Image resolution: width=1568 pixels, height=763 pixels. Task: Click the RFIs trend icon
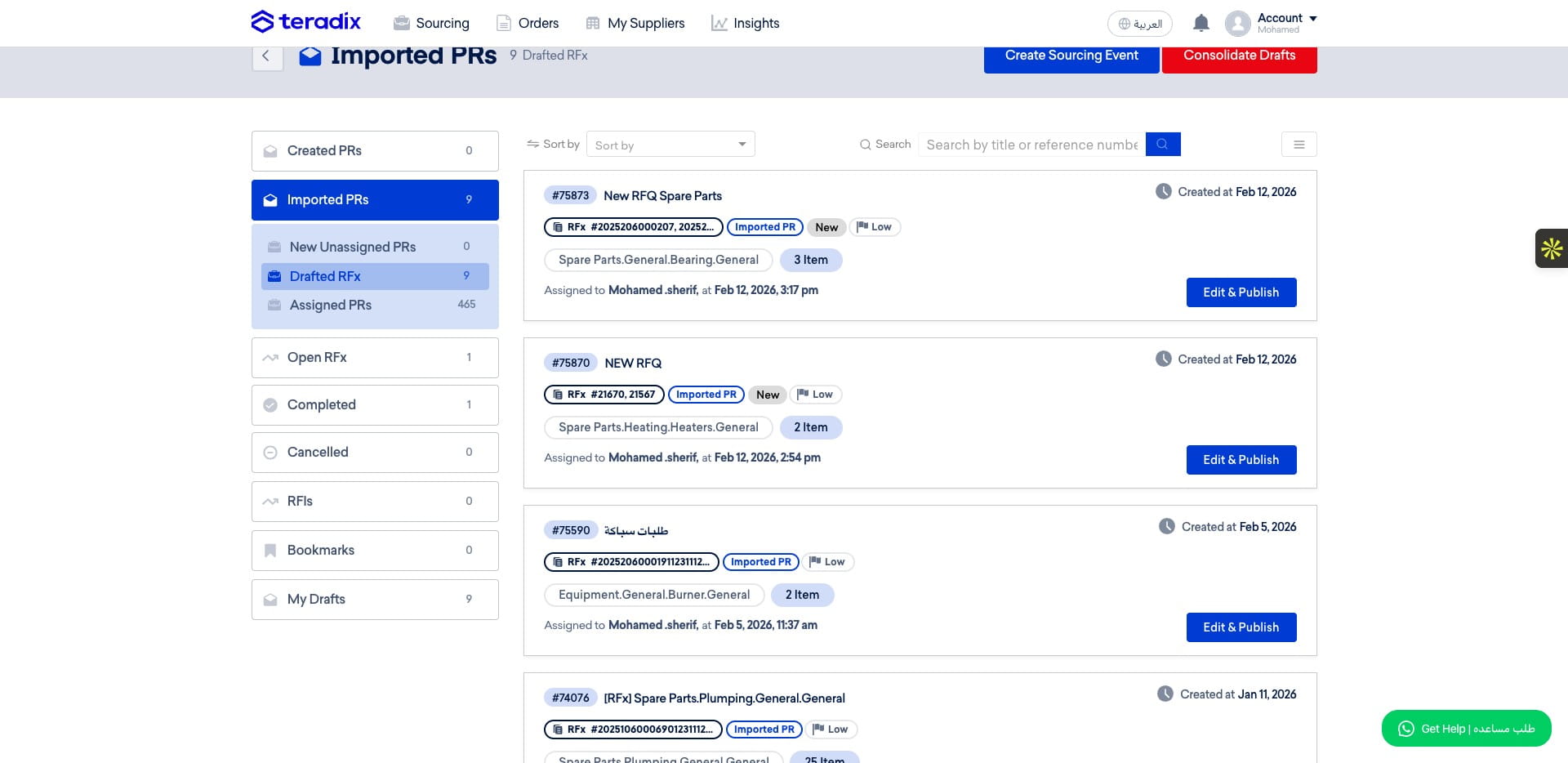(x=270, y=502)
